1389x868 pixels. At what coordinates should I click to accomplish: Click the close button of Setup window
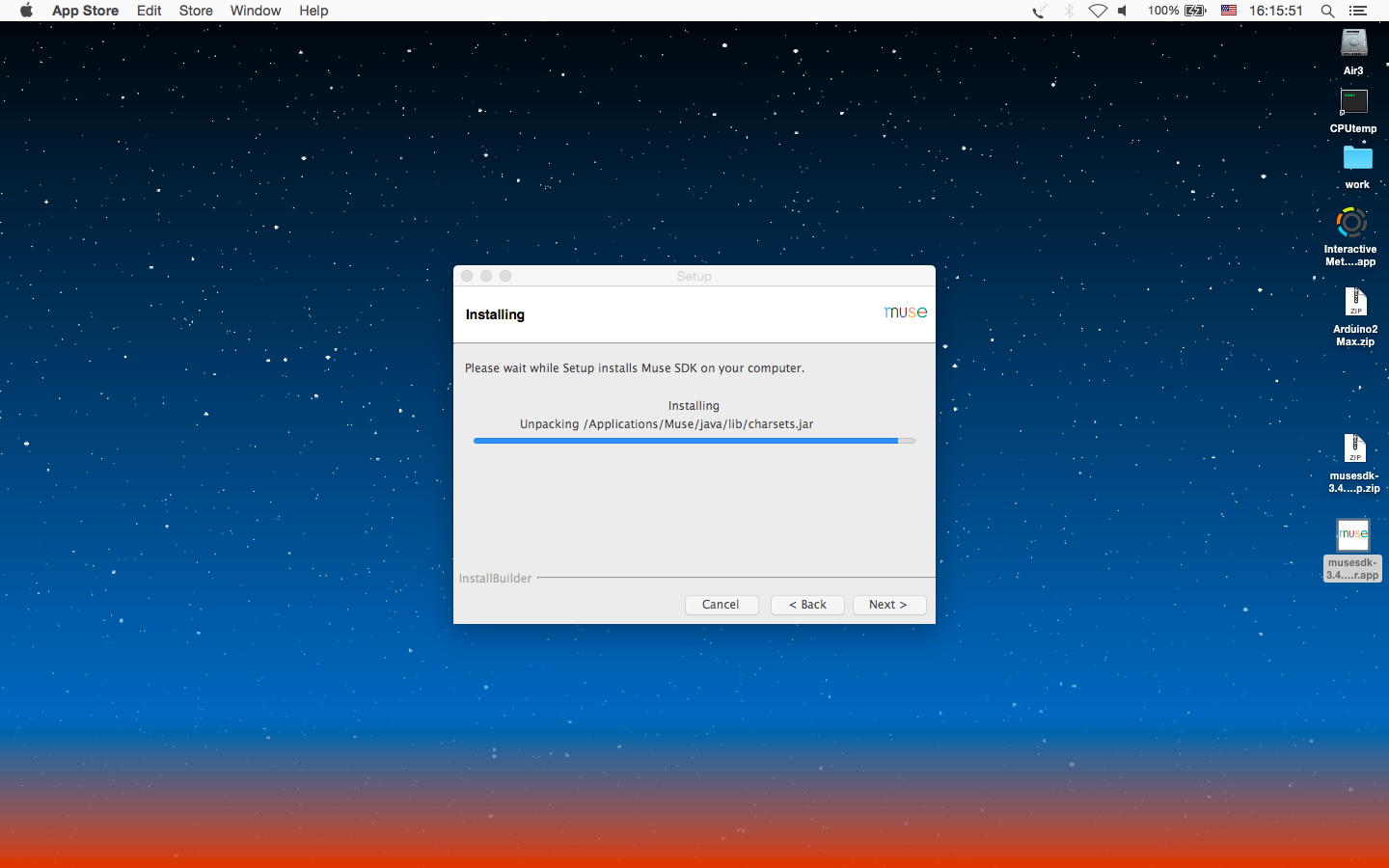point(467,276)
